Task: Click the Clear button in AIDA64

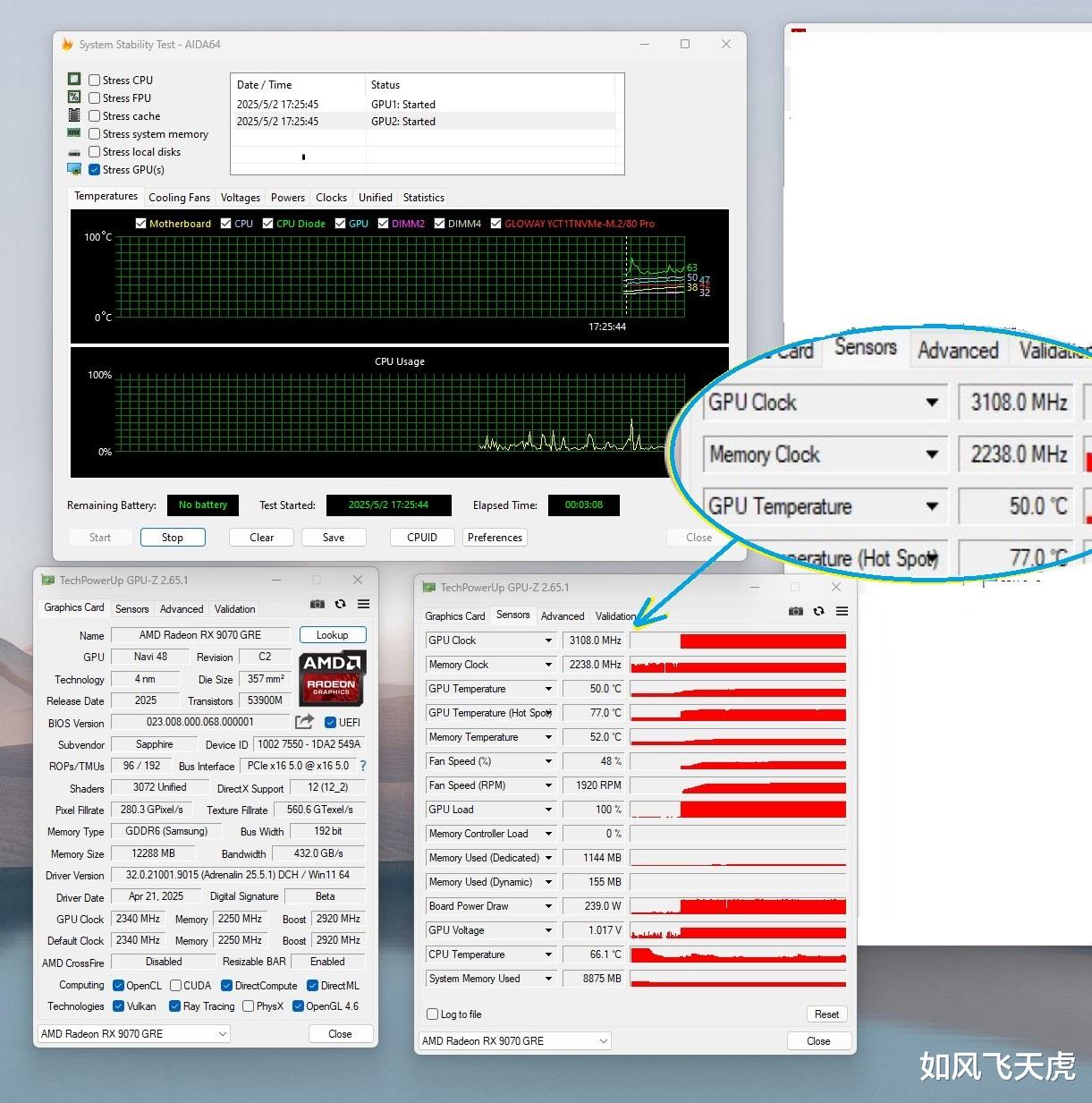Action: click(261, 538)
